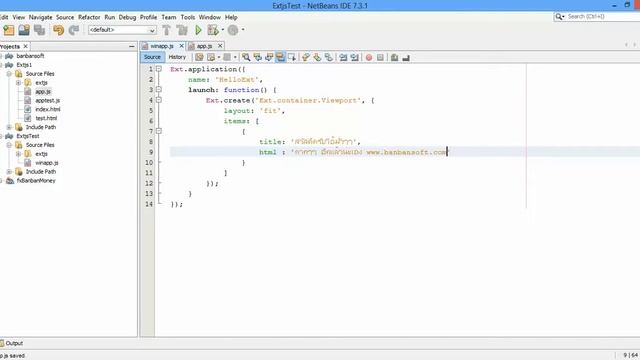Switch to the app.js editor tab
The height and width of the screenshot is (360, 640).
204,46
